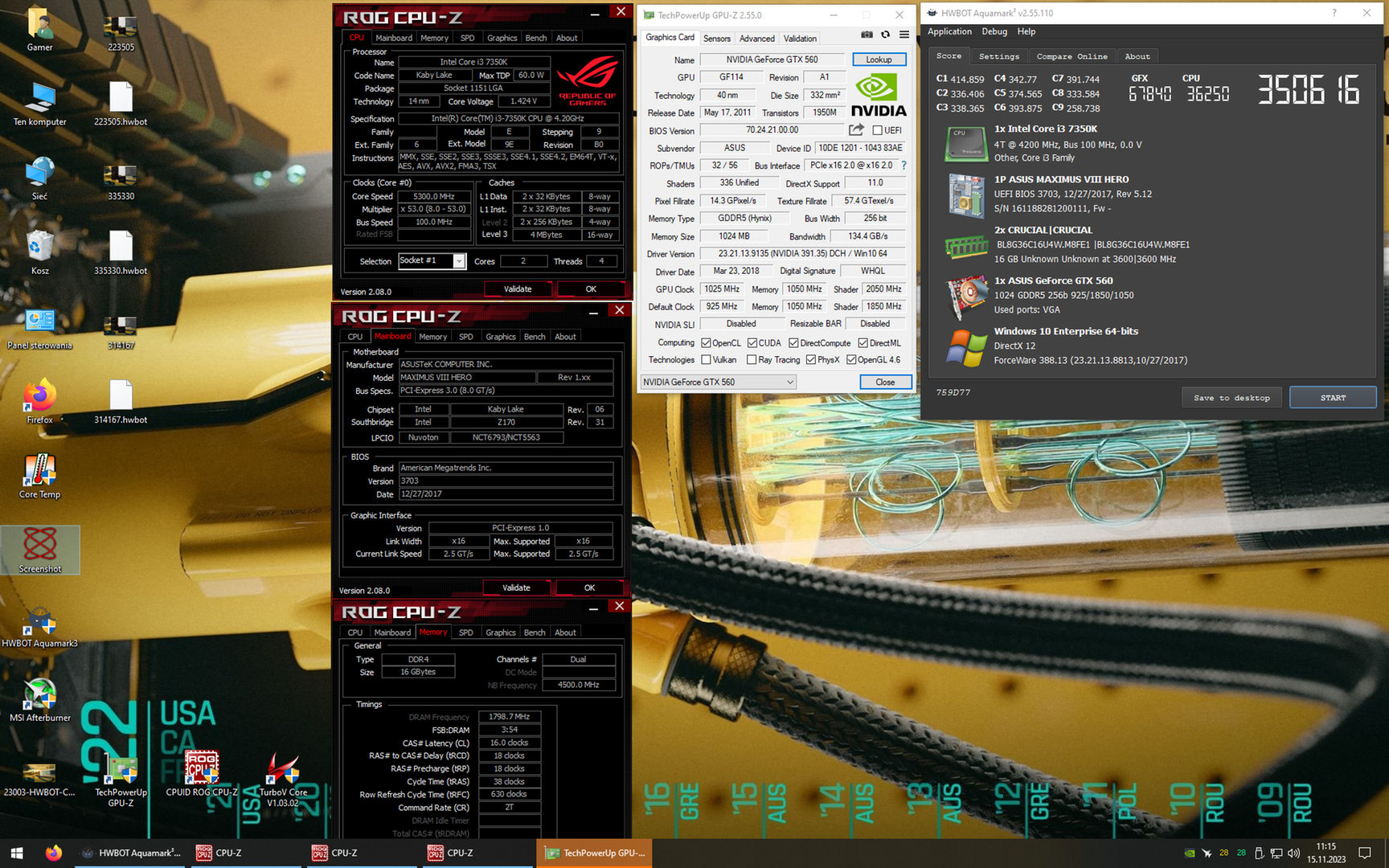Image resolution: width=1389 pixels, height=868 pixels.
Task: Open the 314167.hwbot file icon
Action: [121, 402]
